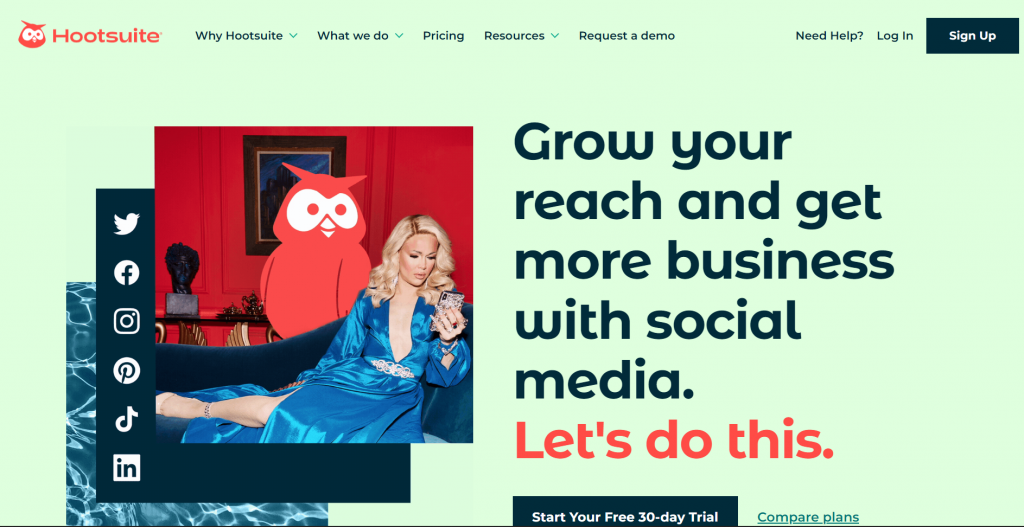The image size is (1024, 527).
Task: Select the Twitter bird icon
Action: point(127,224)
